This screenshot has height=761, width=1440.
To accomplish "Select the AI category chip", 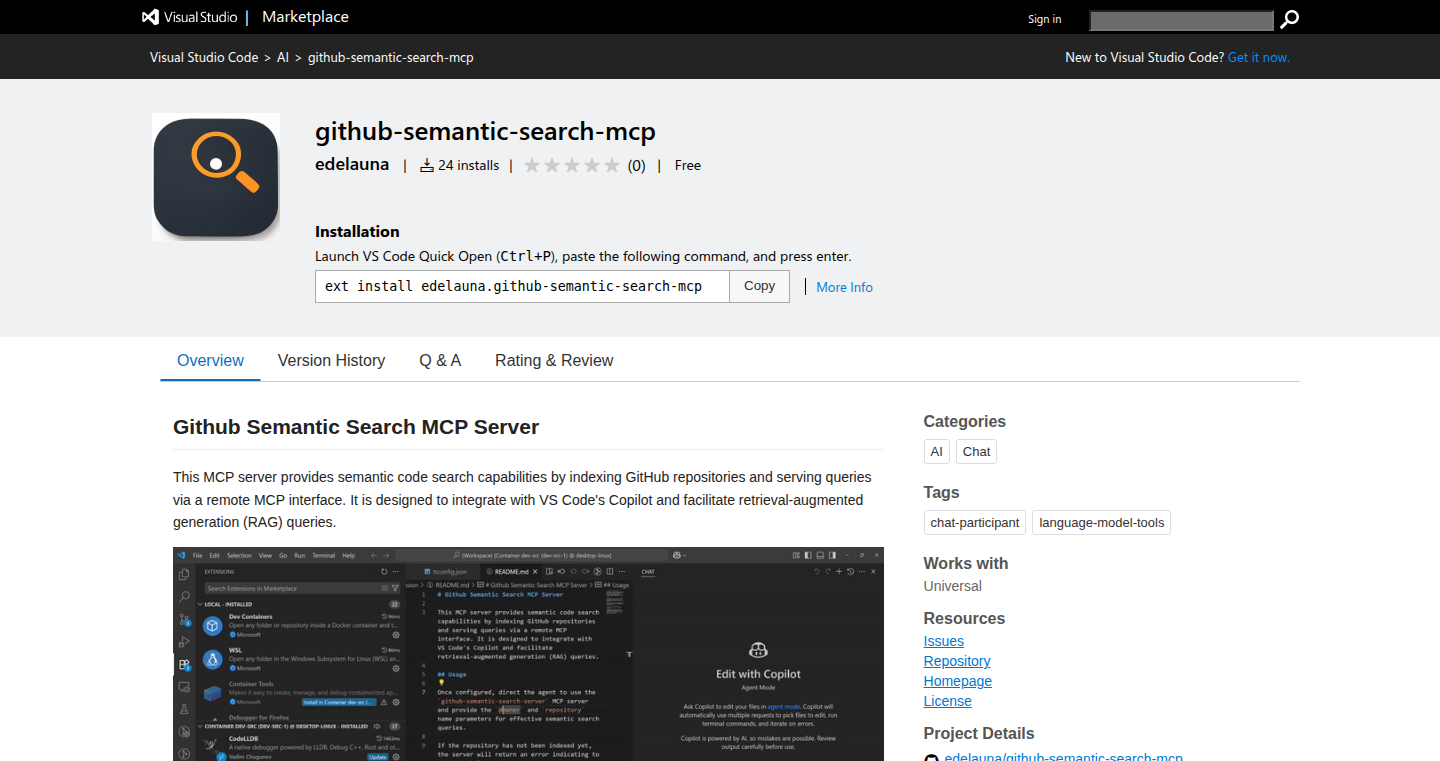I will [937, 452].
